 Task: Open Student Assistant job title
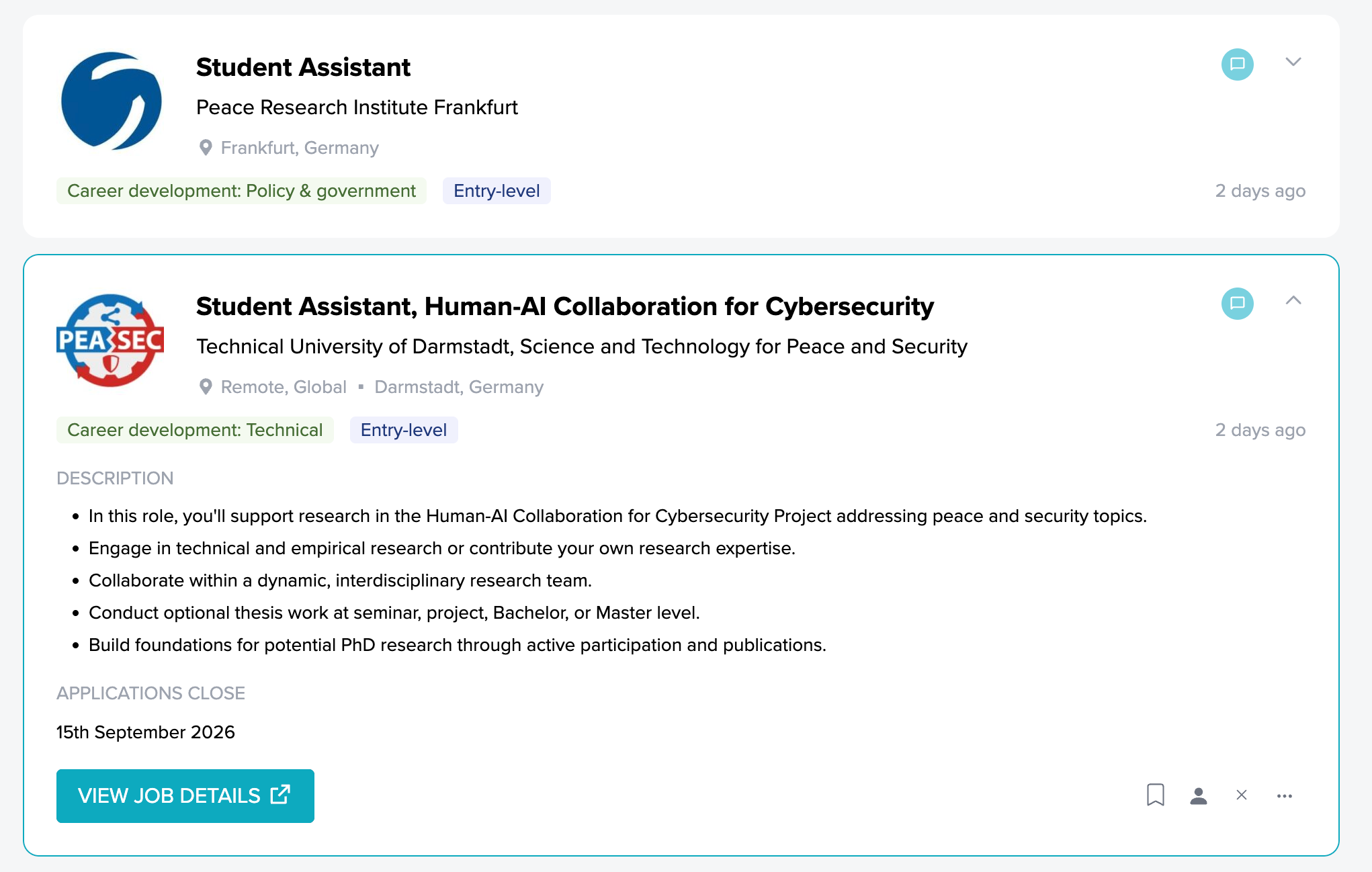click(303, 67)
